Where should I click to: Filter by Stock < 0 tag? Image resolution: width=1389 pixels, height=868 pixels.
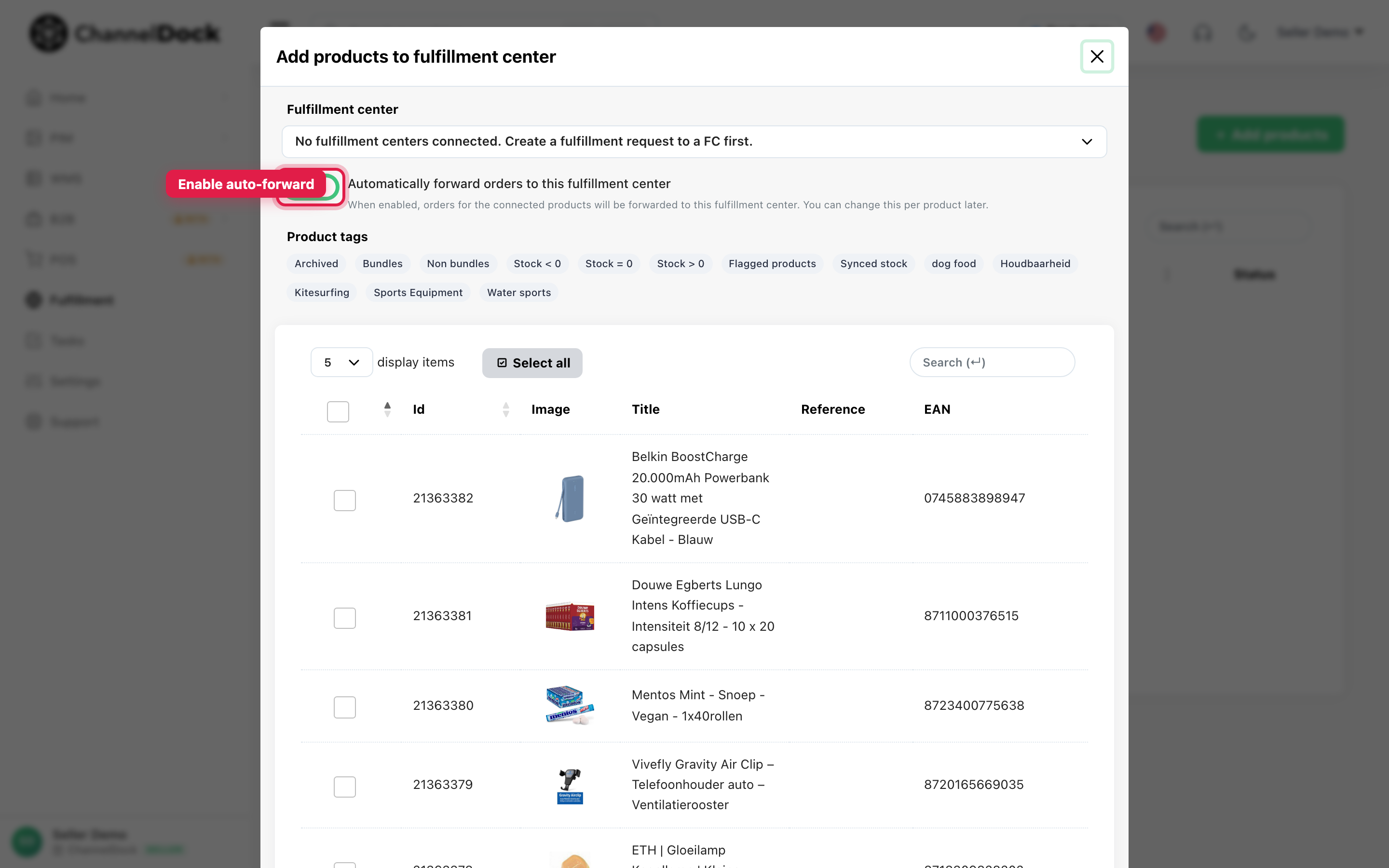pyautogui.click(x=537, y=263)
